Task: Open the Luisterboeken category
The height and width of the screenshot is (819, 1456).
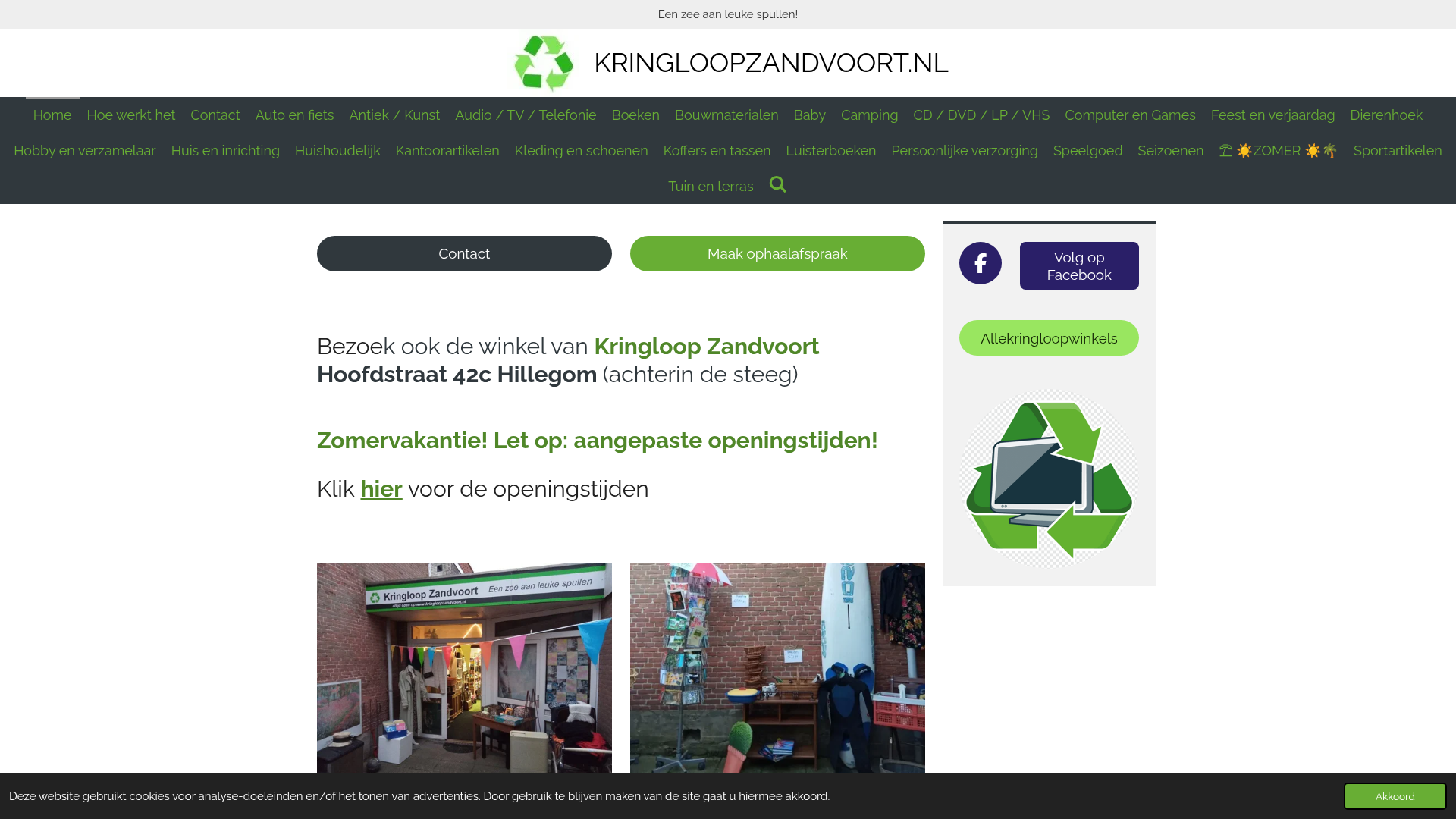Action: (x=830, y=151)
